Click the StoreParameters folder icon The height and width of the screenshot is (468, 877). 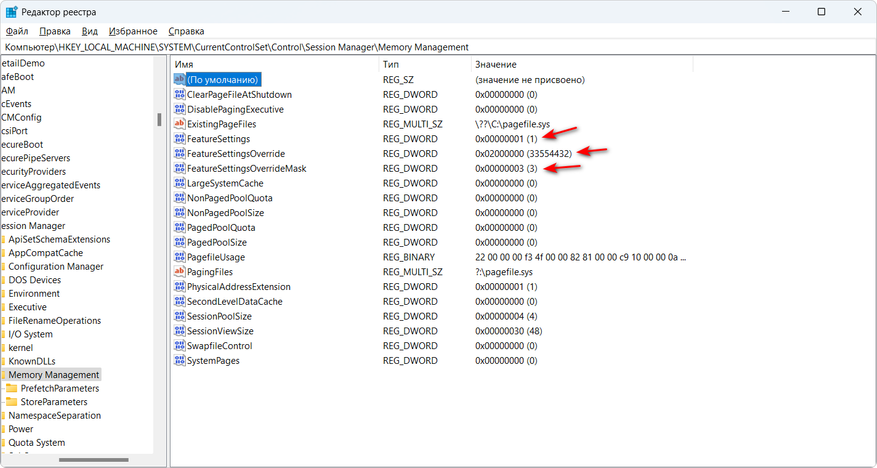(12, 401)
